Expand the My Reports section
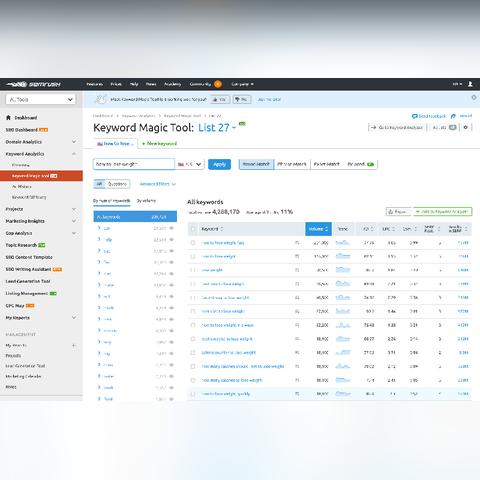This screenshot has width=480, height=480. coord(74,317)
